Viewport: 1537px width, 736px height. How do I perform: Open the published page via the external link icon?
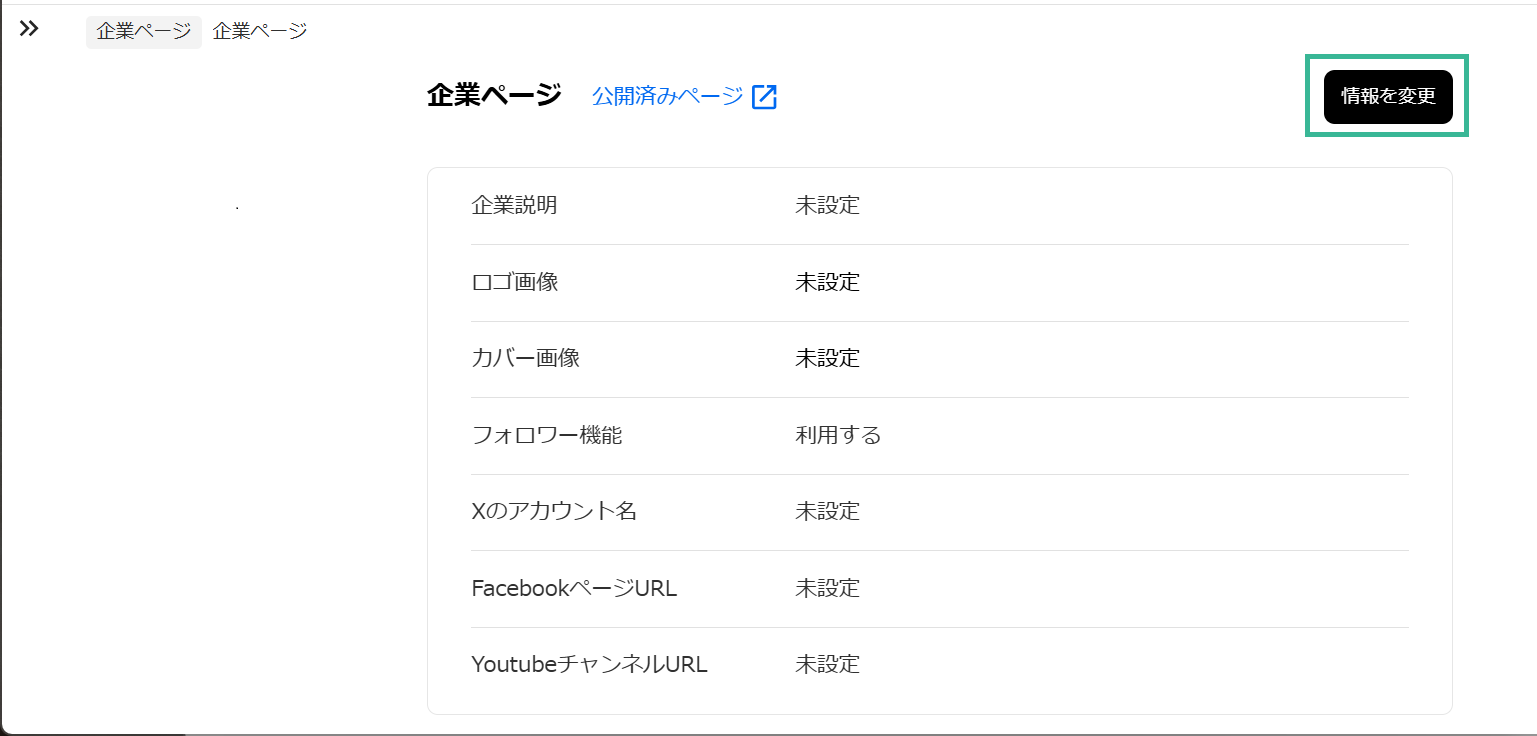(x=763, y=97)
